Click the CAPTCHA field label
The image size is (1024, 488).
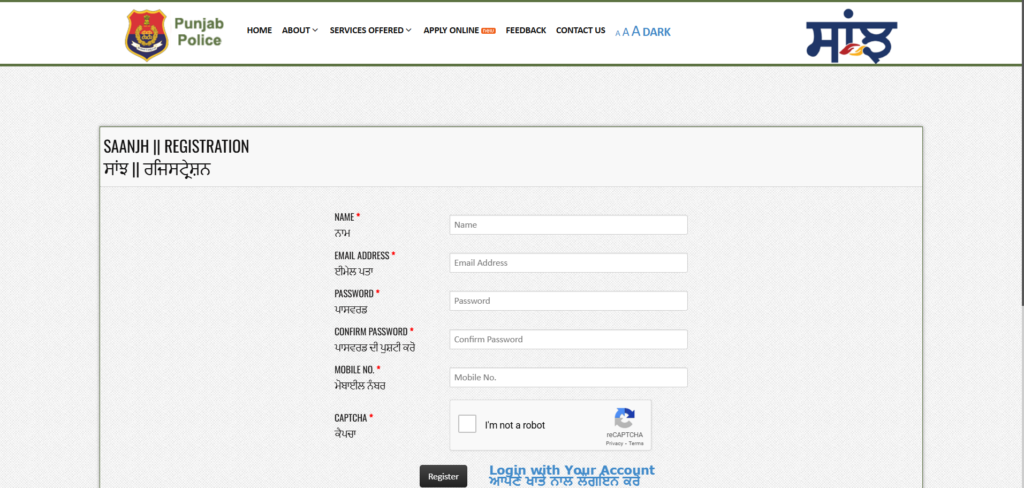(x=353, y=418)
